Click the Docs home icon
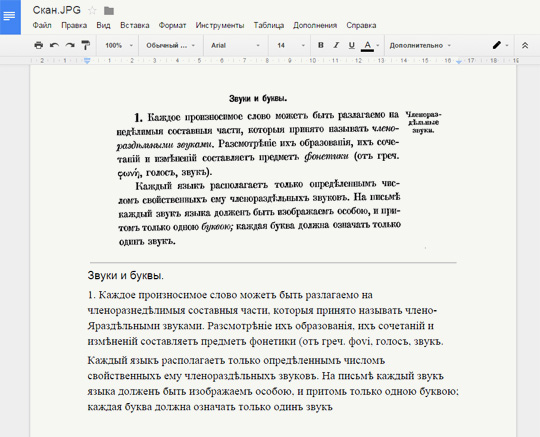 pyautogui.click(x=10, y=17)
